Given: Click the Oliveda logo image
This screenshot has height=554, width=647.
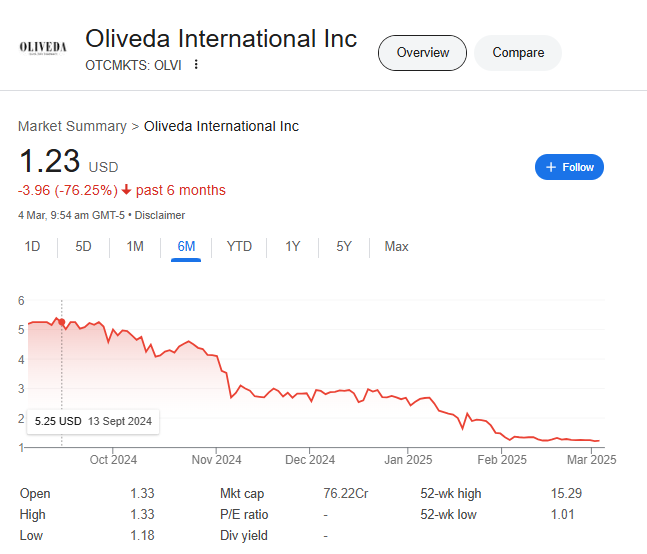Looking at the screenshot, I should point(43,48).
